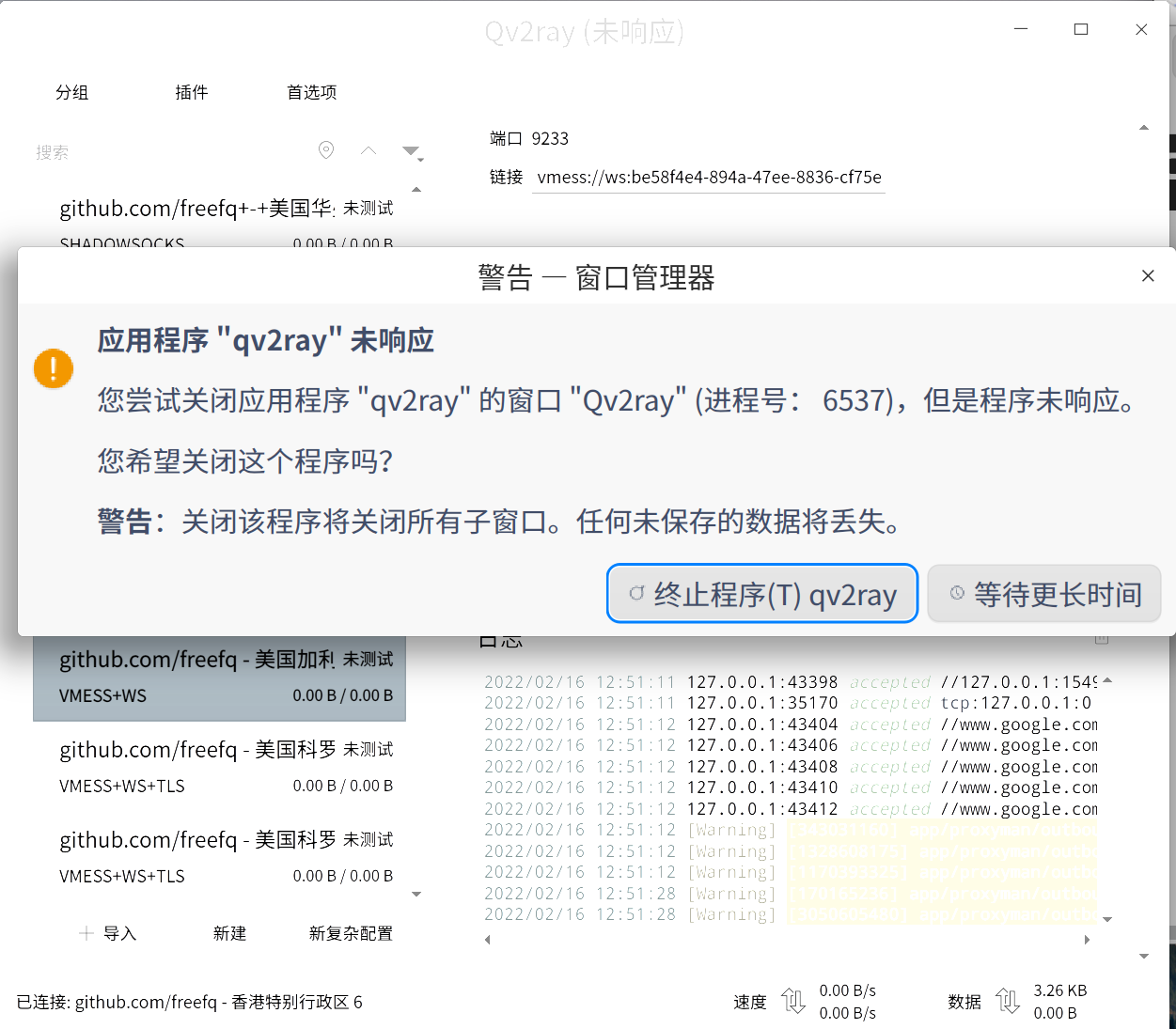1176x1029 pixels.
Task: Close the Qv2ray main window
Action: [x=1141, y=29]
